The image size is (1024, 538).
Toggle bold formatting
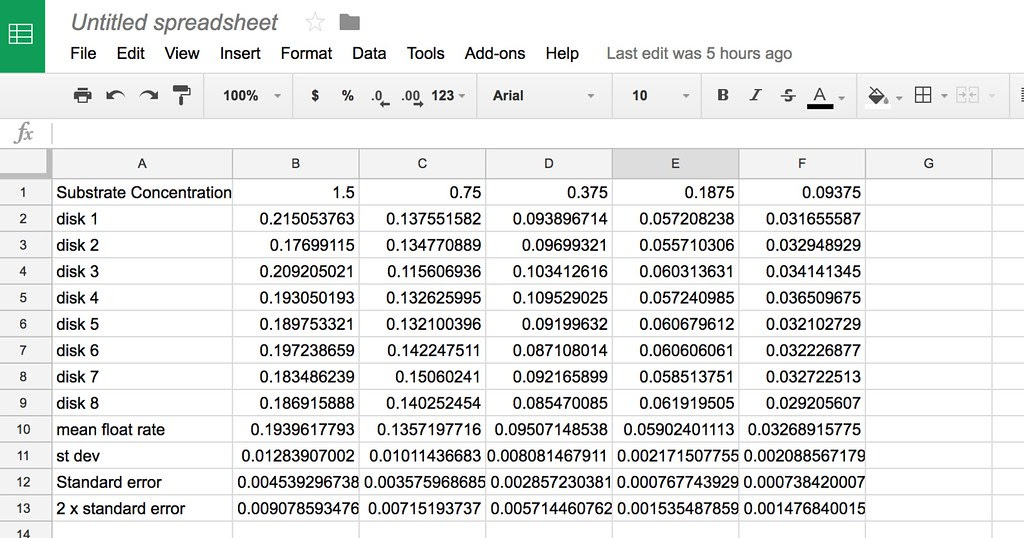[x=722, y=95]
